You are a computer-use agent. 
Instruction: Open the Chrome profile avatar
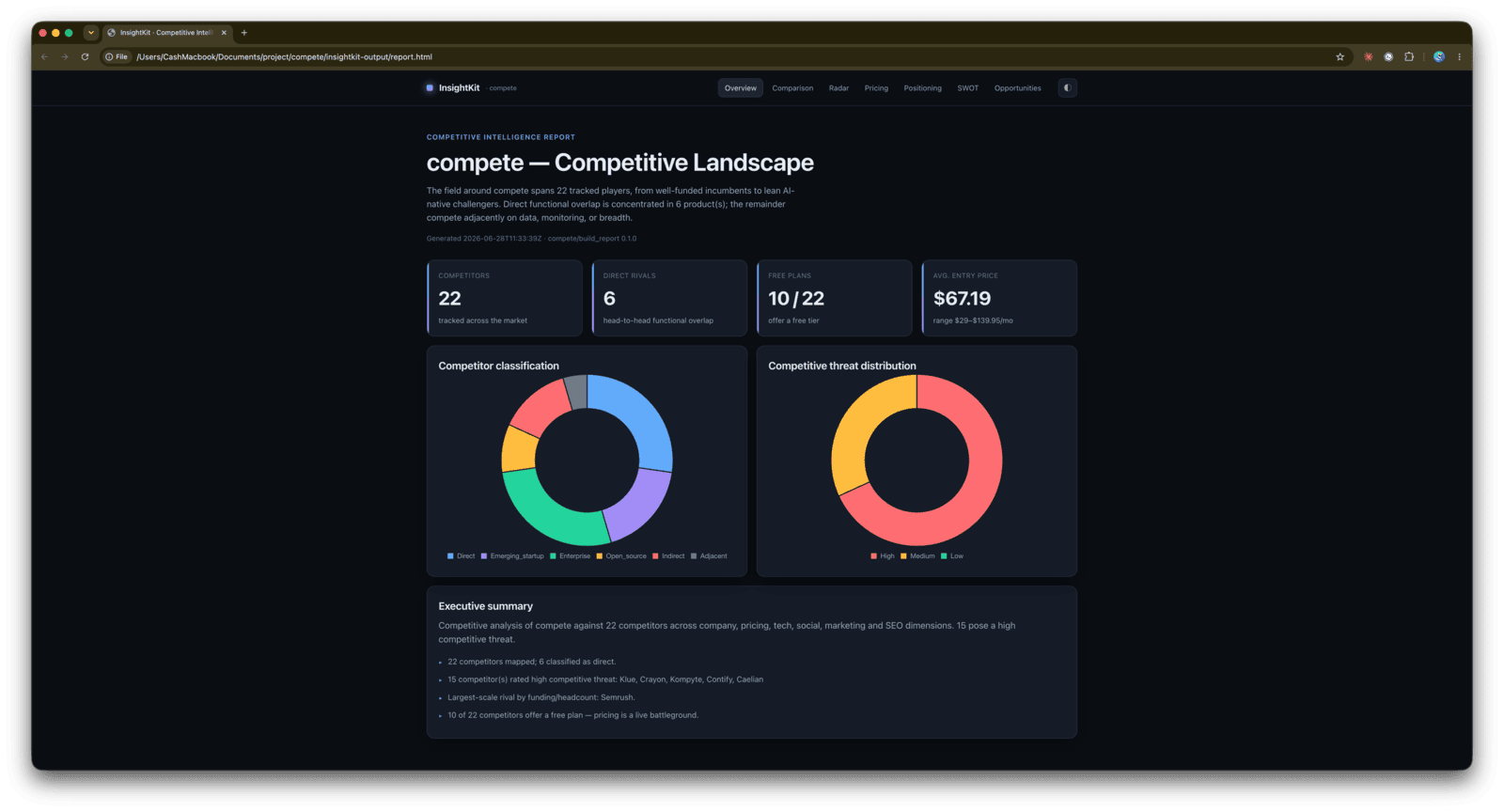coord(1439,57)
